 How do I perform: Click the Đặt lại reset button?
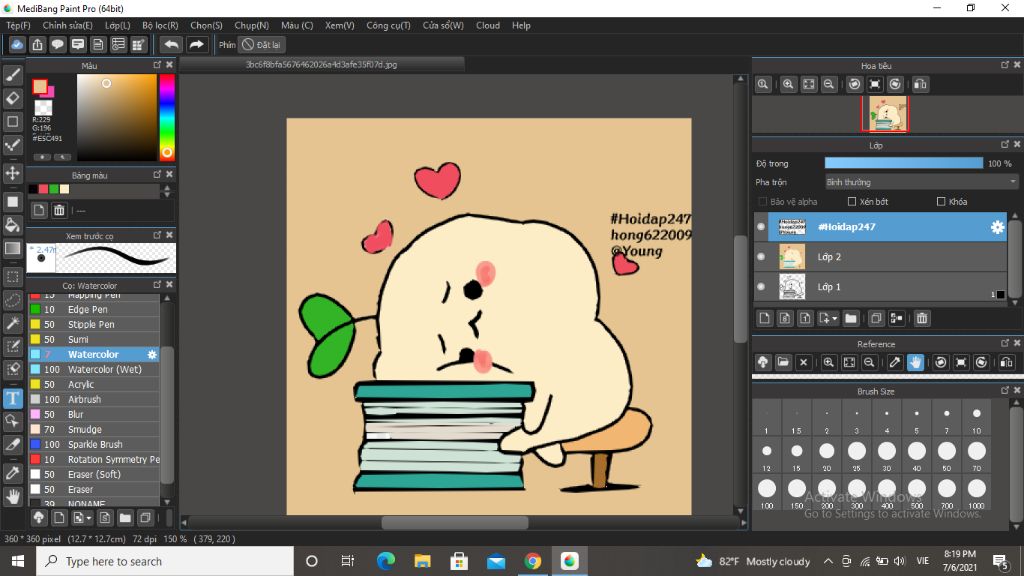(262, 44)
